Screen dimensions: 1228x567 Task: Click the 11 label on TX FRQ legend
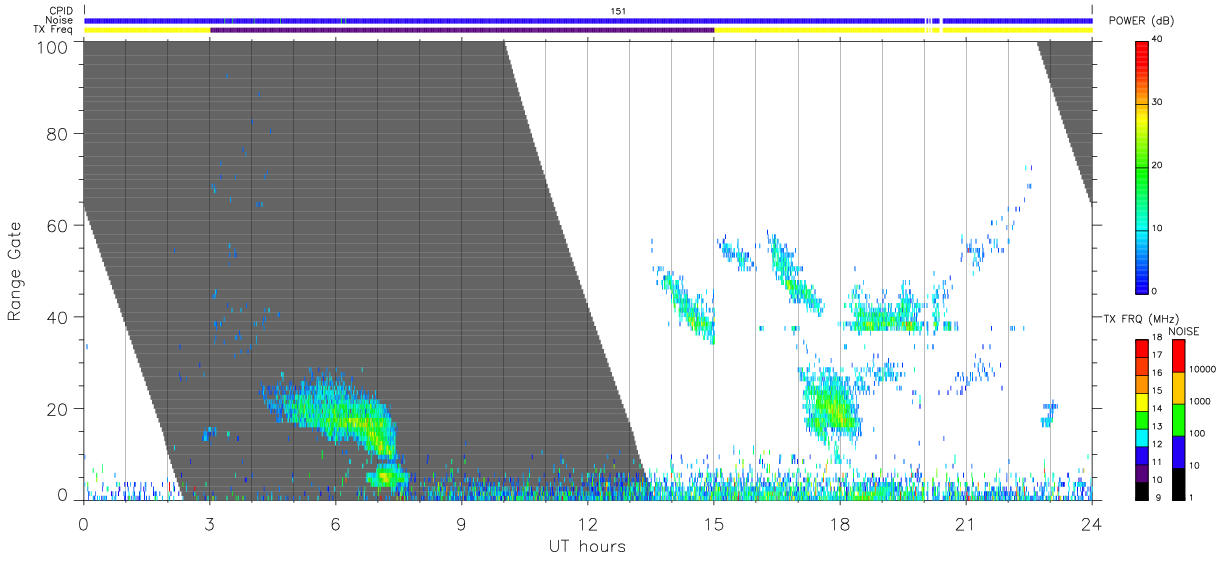click(x=1159, y=462)
